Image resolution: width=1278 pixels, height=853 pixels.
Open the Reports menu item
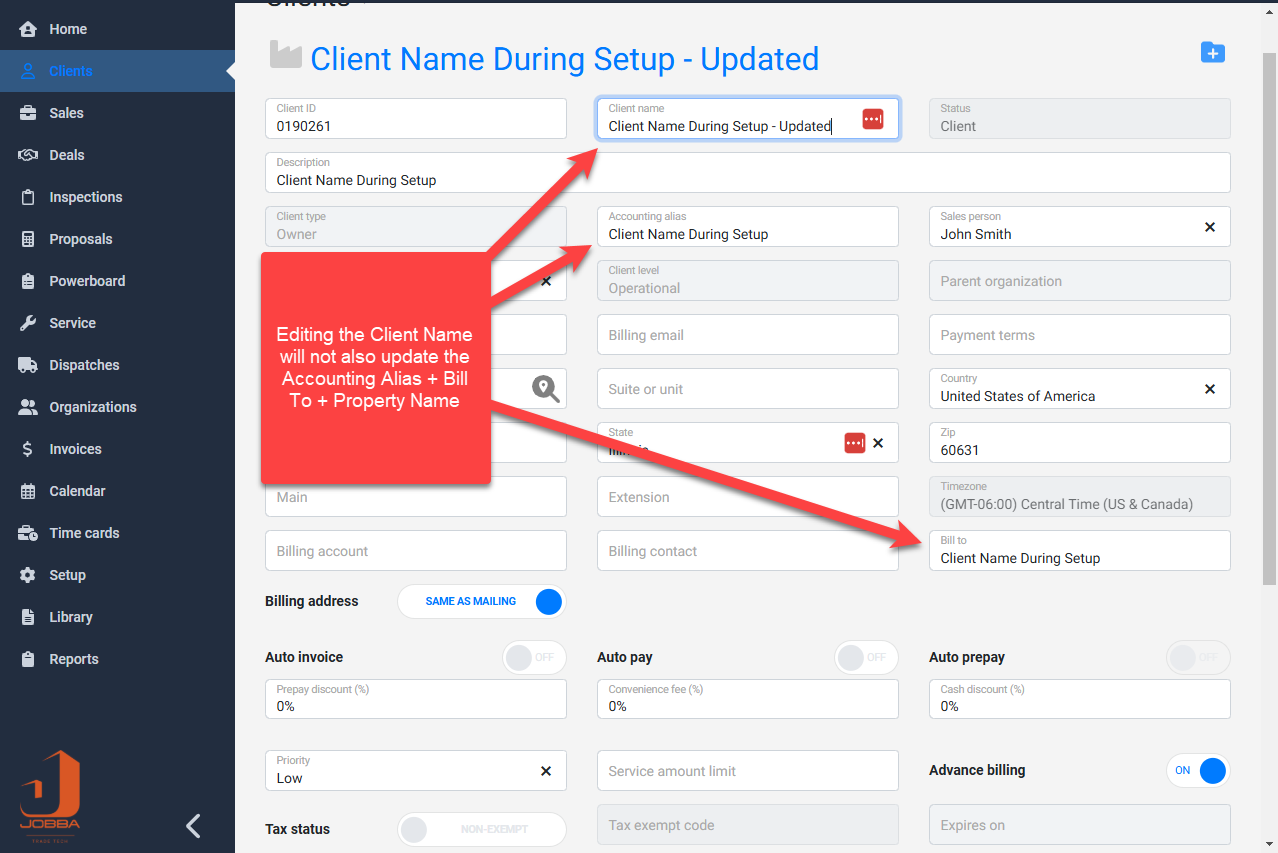click(74, 659)
